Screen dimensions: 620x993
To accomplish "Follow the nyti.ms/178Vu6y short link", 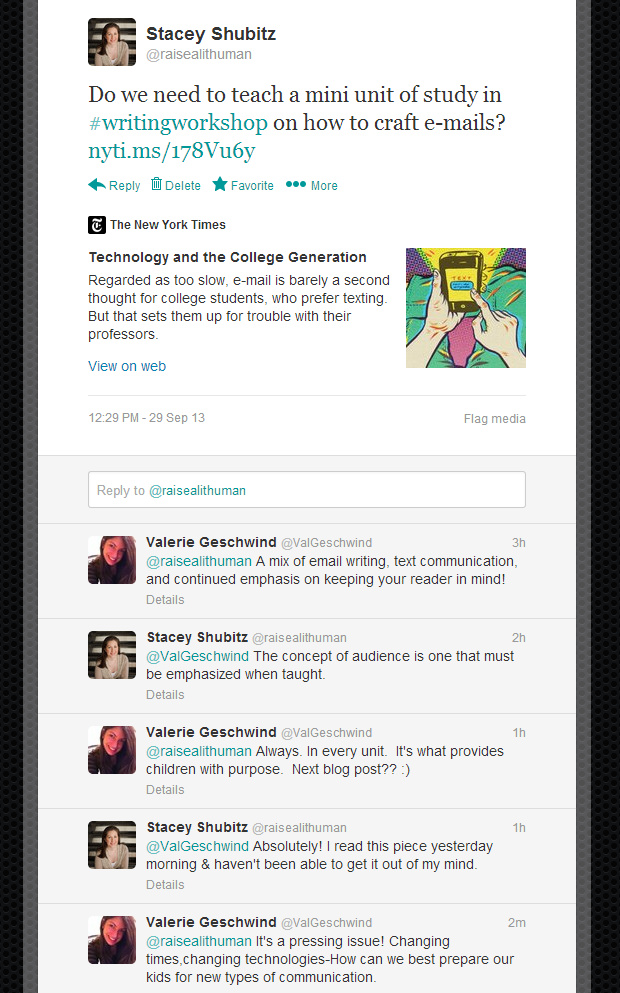I will (171, 151).
